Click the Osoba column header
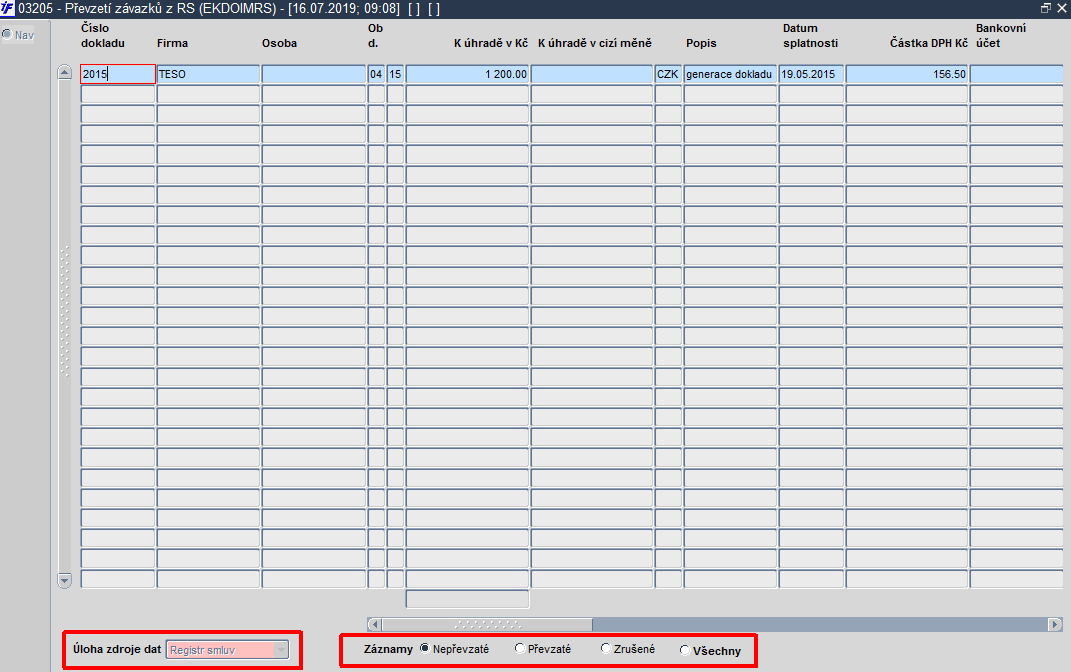1071x672 pixels. point(279,43)
